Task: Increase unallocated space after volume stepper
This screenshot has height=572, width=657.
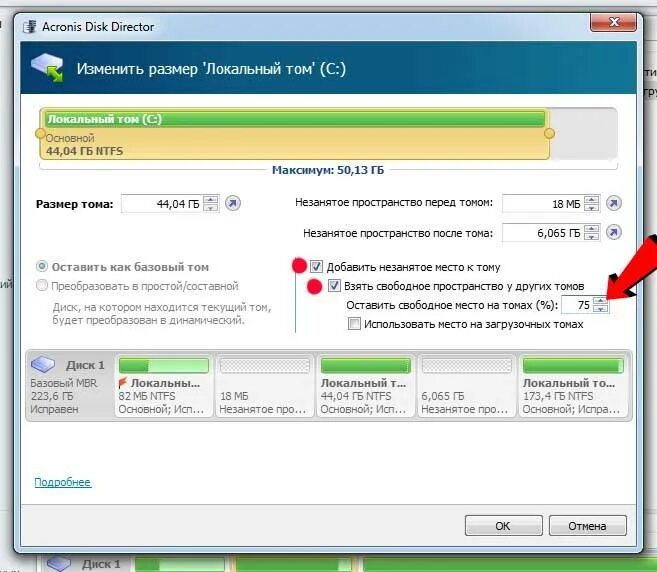Action: pos(592,228)
